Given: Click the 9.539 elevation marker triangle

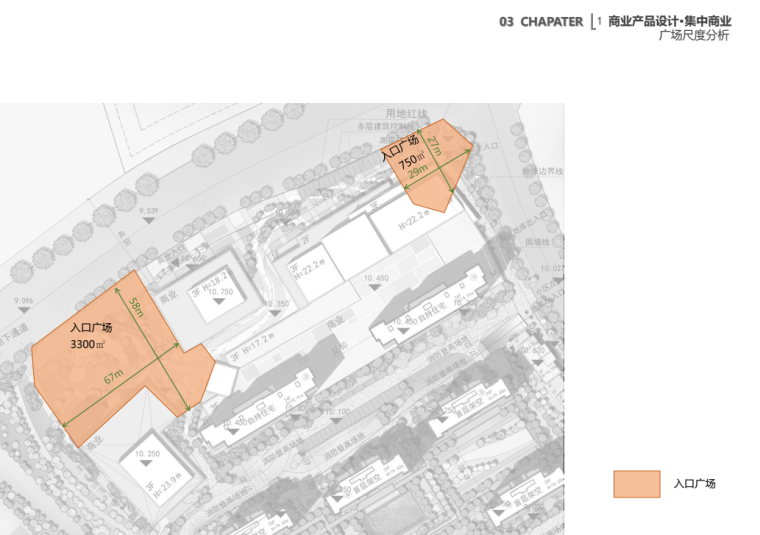Looking at the screenshot, I should click(149, 220).
